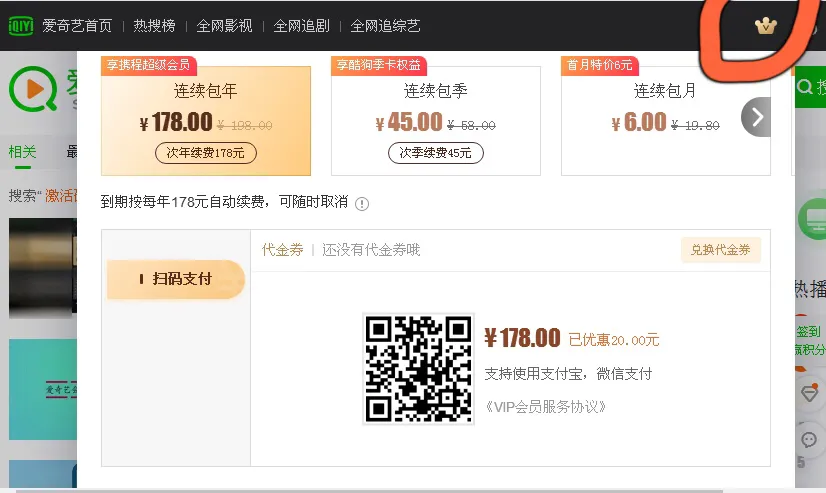Open 全网影视 menu item
This screenshot has width=826, height=493.
(224, 26)
